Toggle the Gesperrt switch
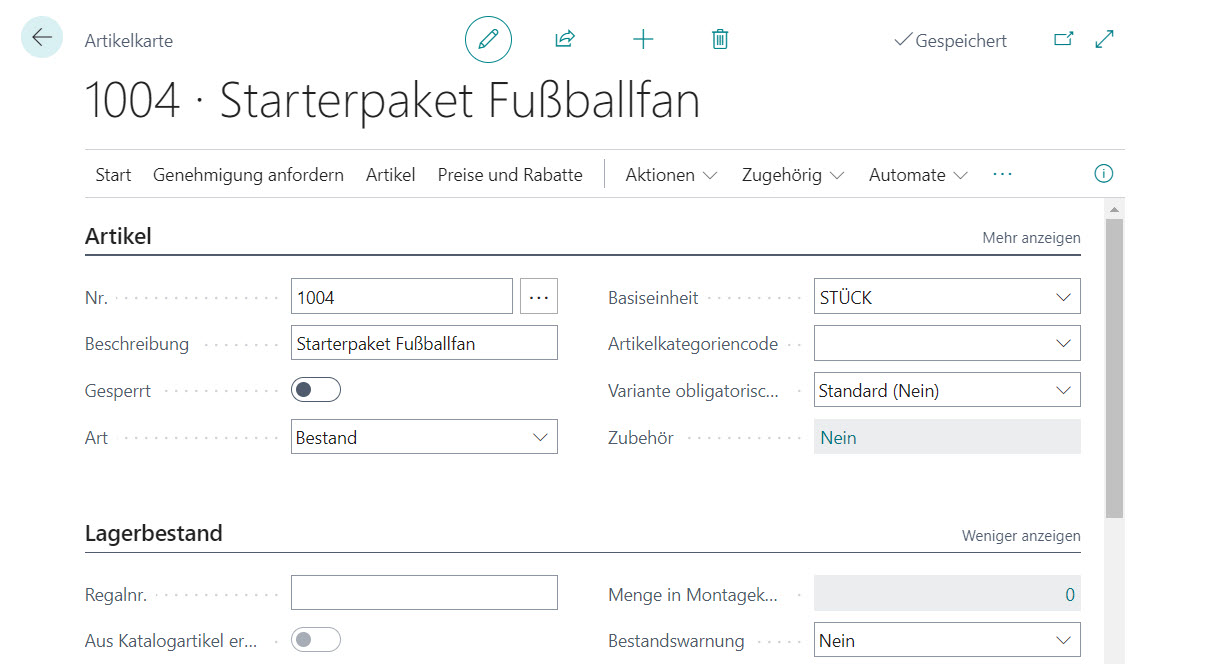The height and width of the screenshot is (664, 1208). [x=316, y=390]
